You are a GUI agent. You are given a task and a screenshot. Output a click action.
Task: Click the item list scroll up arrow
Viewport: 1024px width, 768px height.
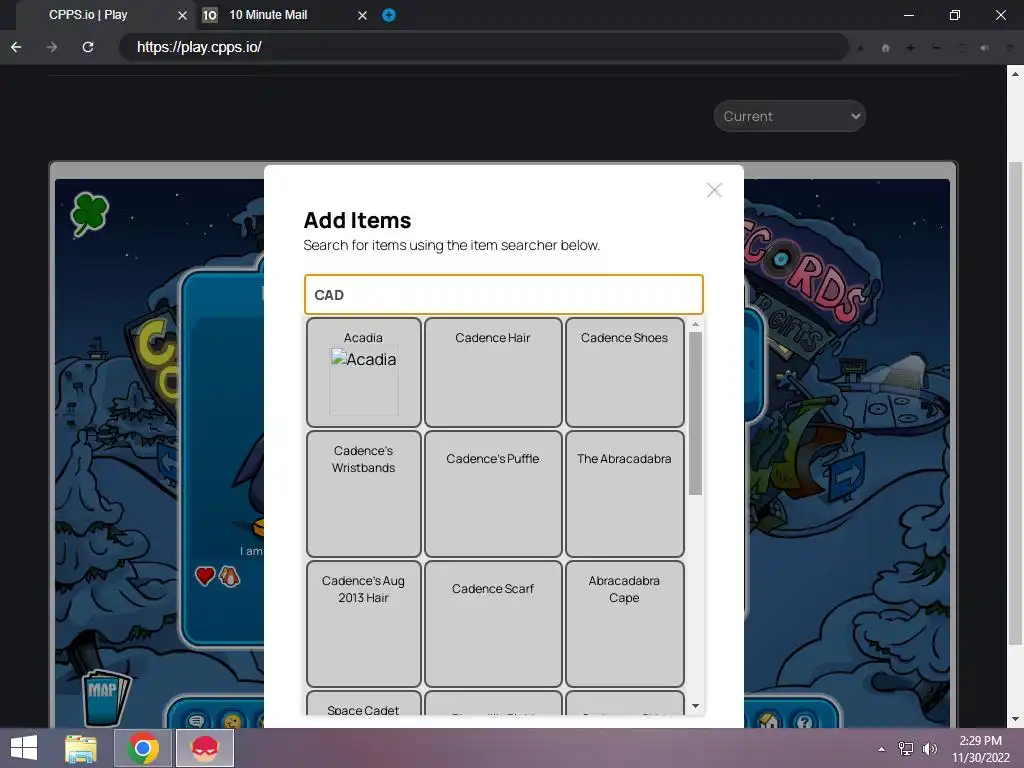696,324
